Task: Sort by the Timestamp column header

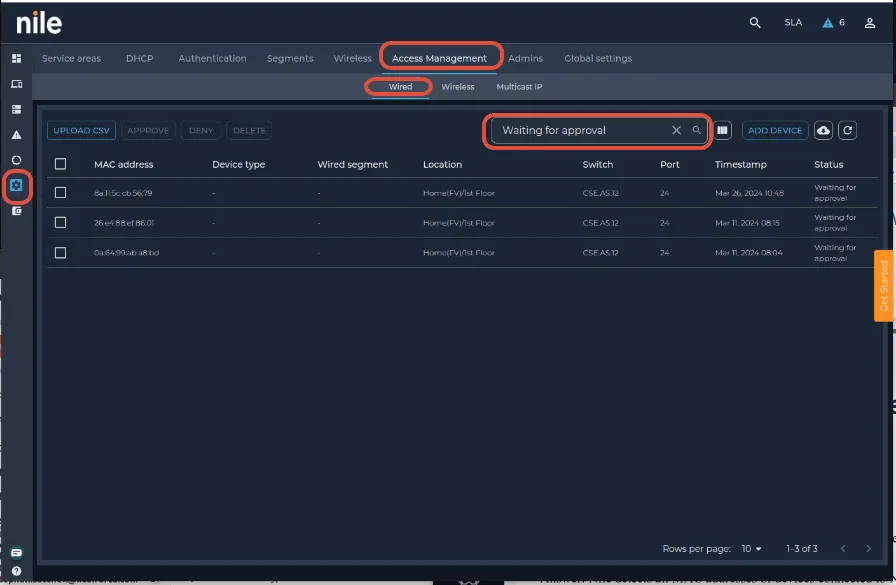Action: pos(741,165)
